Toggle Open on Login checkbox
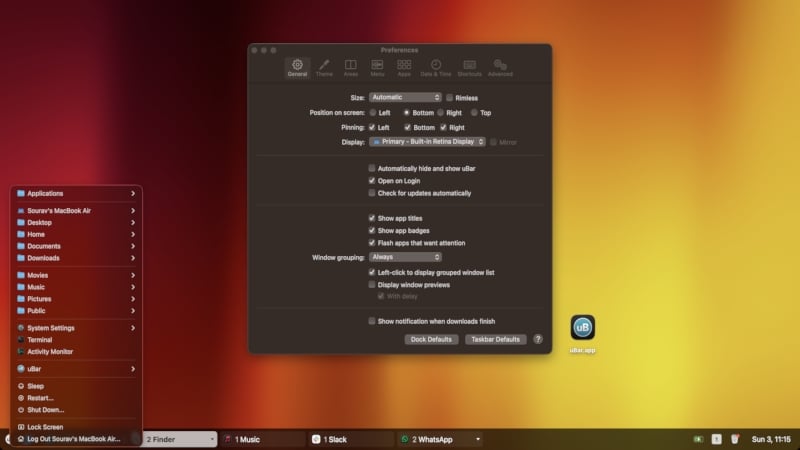This screenshot has height=450, width=800. (x=372, y=181)
